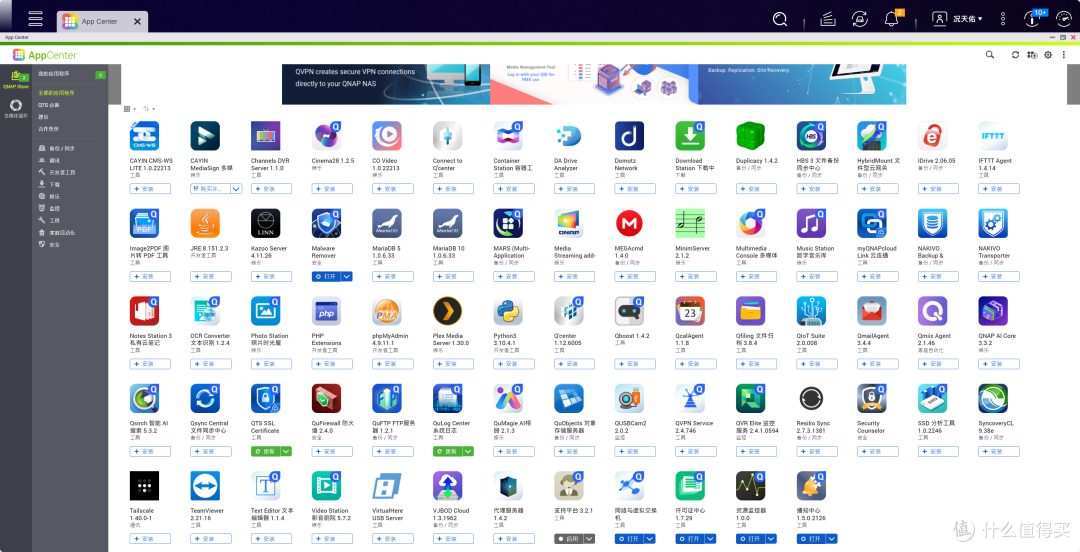Open the QTS top bar search

[x=780, y=19]
